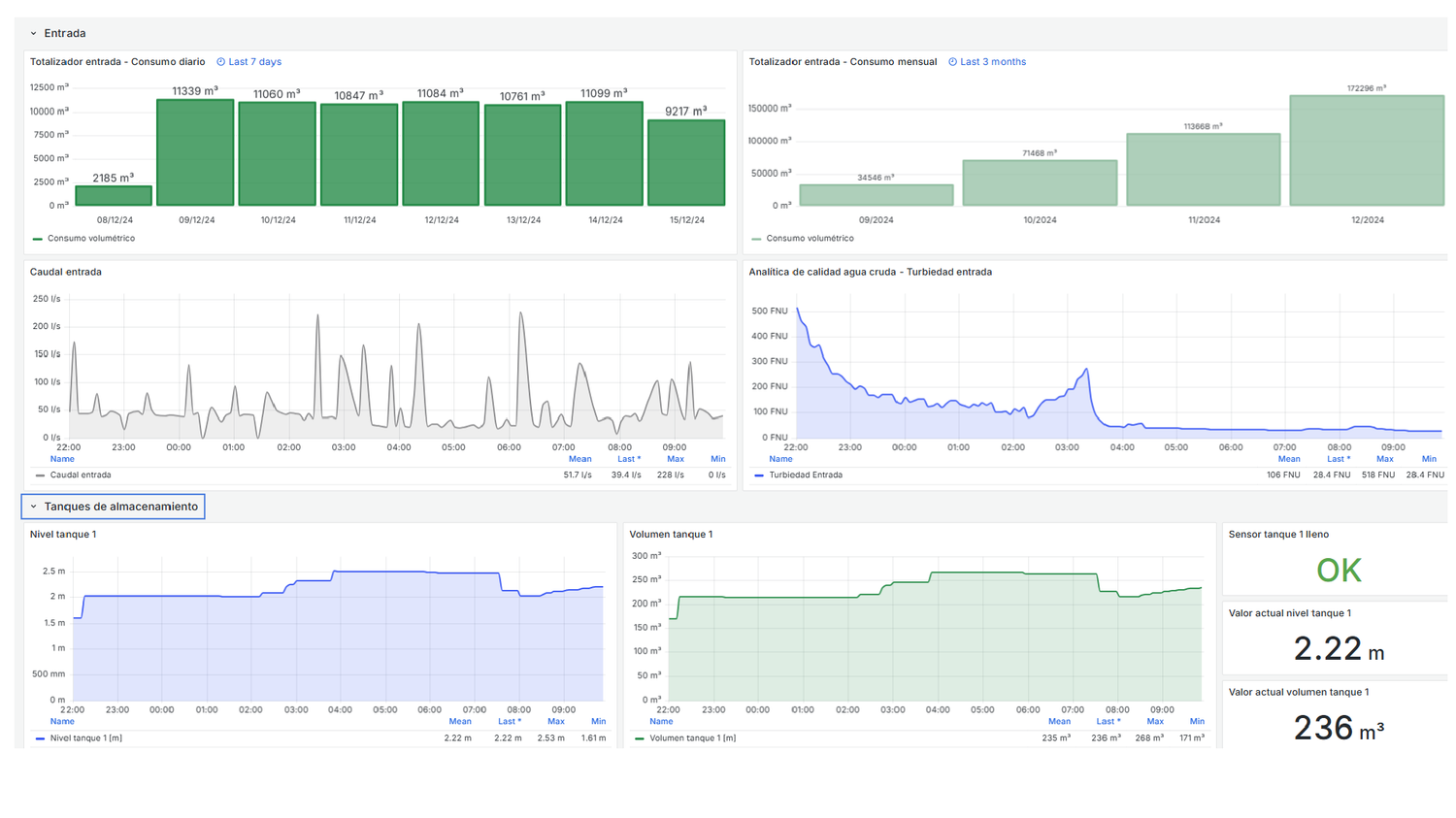Viewport: 1456px width, 818px height.
Task: Click the 12/2024 monthly bar of 172296 m³
Action: coord(1367,150)
